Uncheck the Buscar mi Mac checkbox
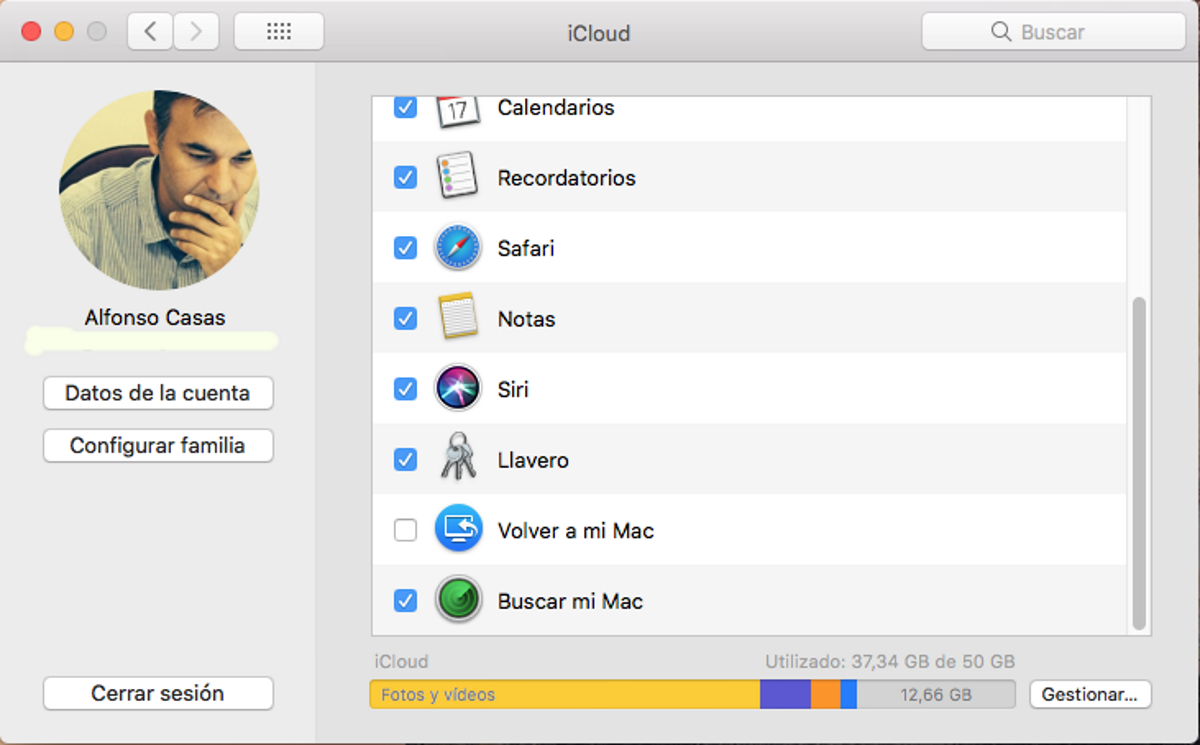This screenshot has height=745, width=1200. [x=405, y=601]
